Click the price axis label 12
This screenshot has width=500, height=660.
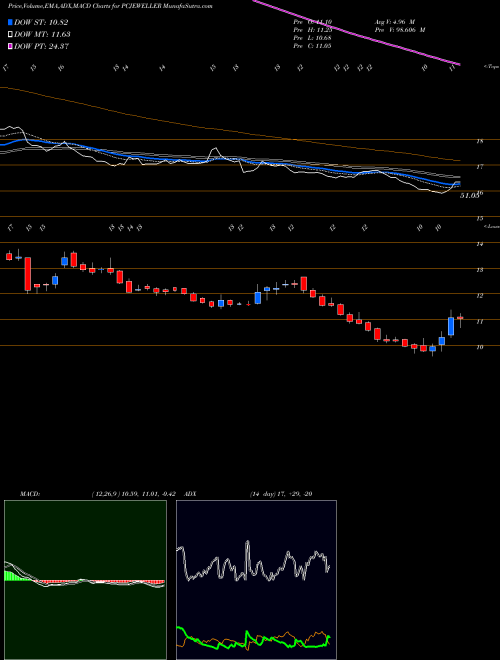479,296
